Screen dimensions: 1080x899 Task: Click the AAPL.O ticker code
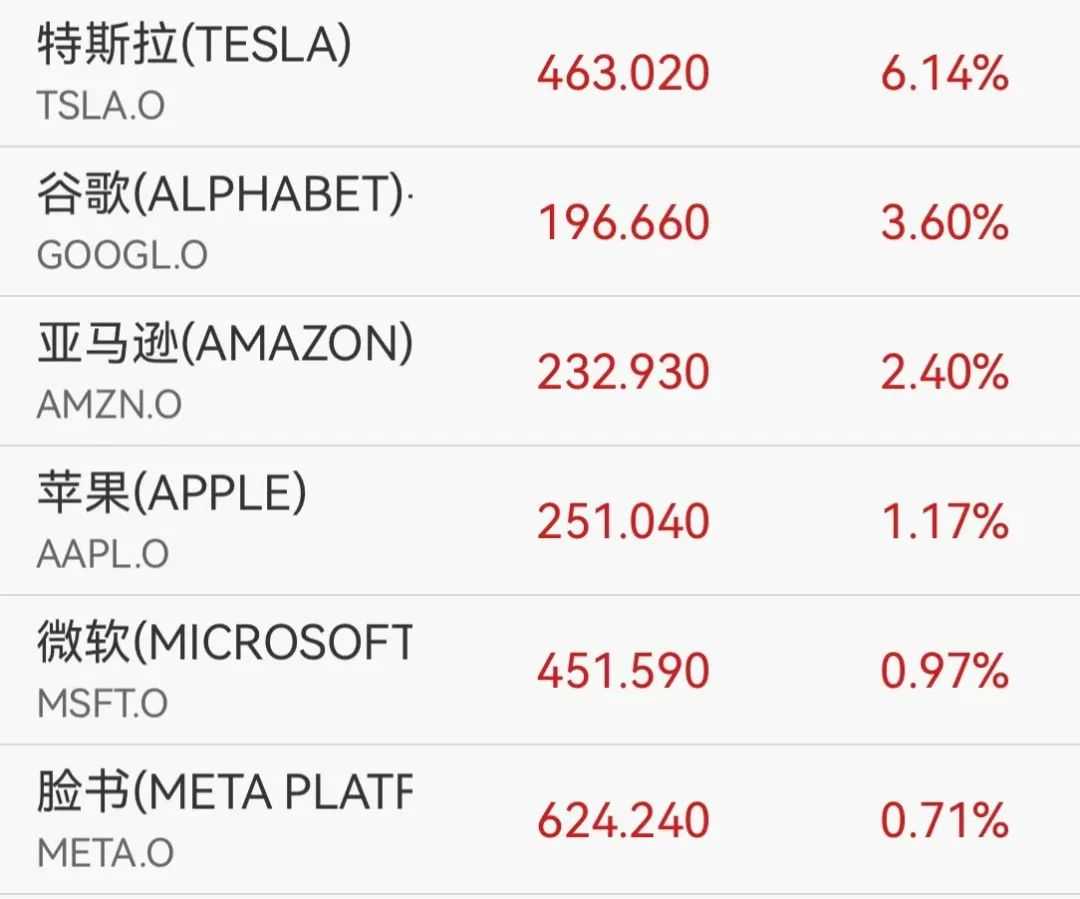(x=102, y=554)
